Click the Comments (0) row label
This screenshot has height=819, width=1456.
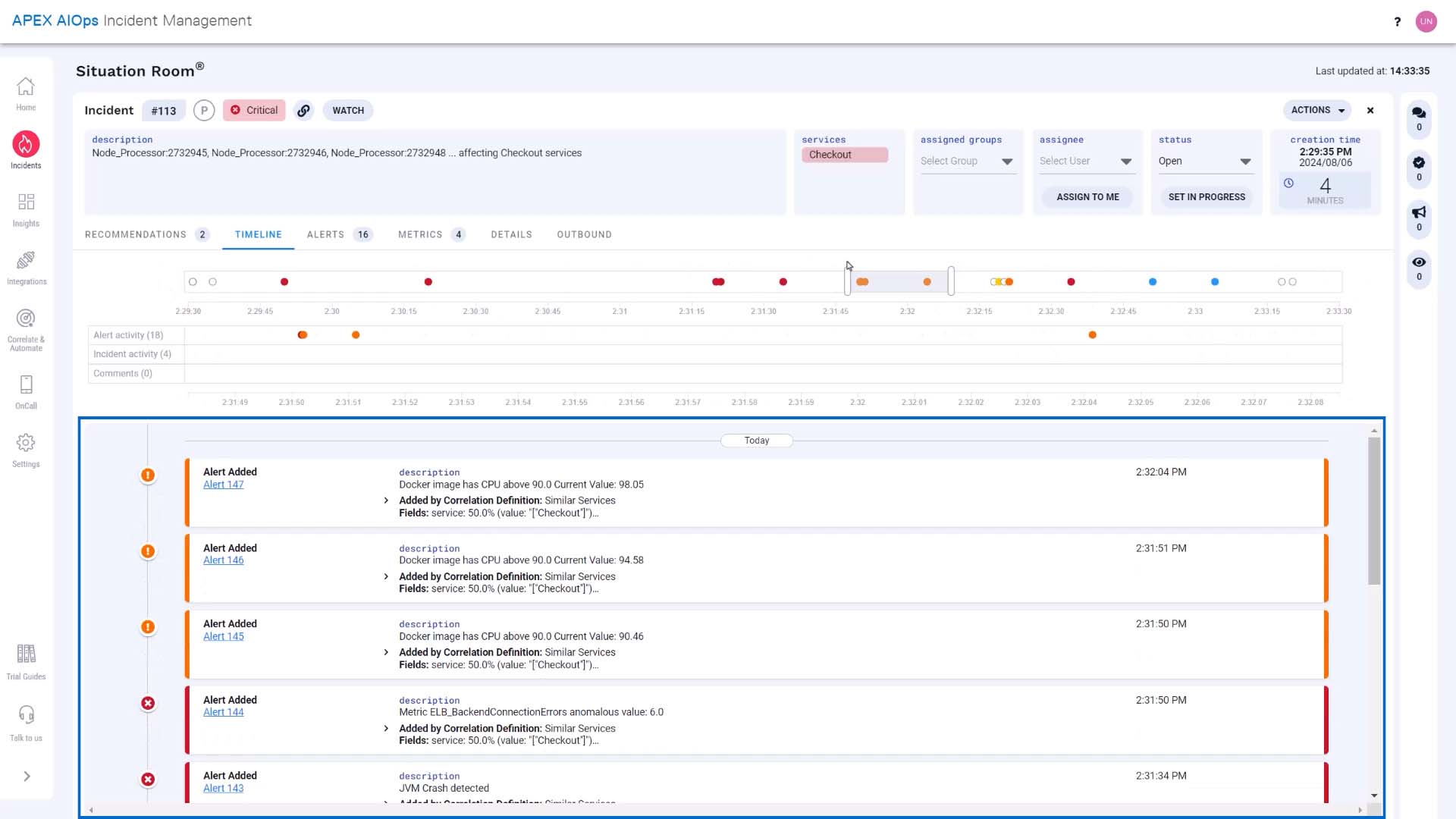123,373
